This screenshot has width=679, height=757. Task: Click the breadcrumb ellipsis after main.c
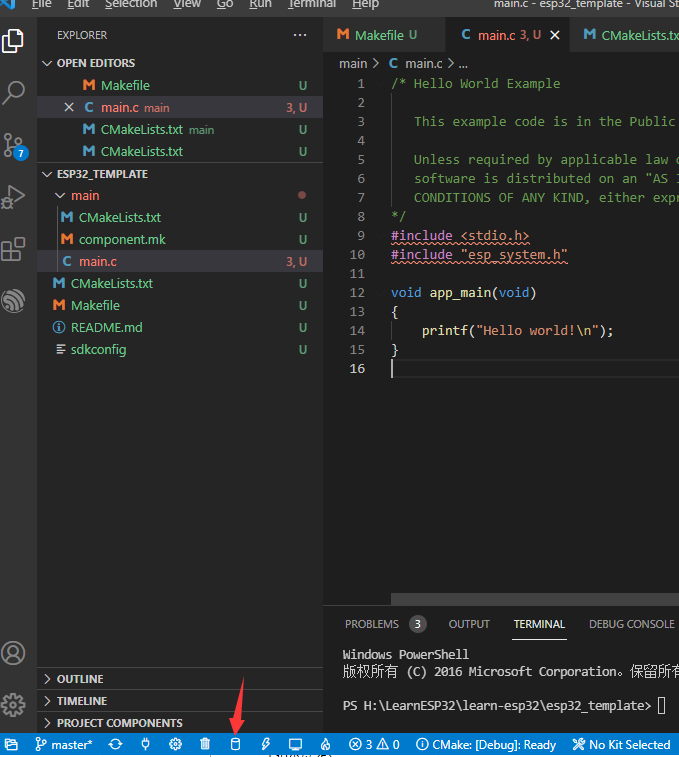point(463,64)
